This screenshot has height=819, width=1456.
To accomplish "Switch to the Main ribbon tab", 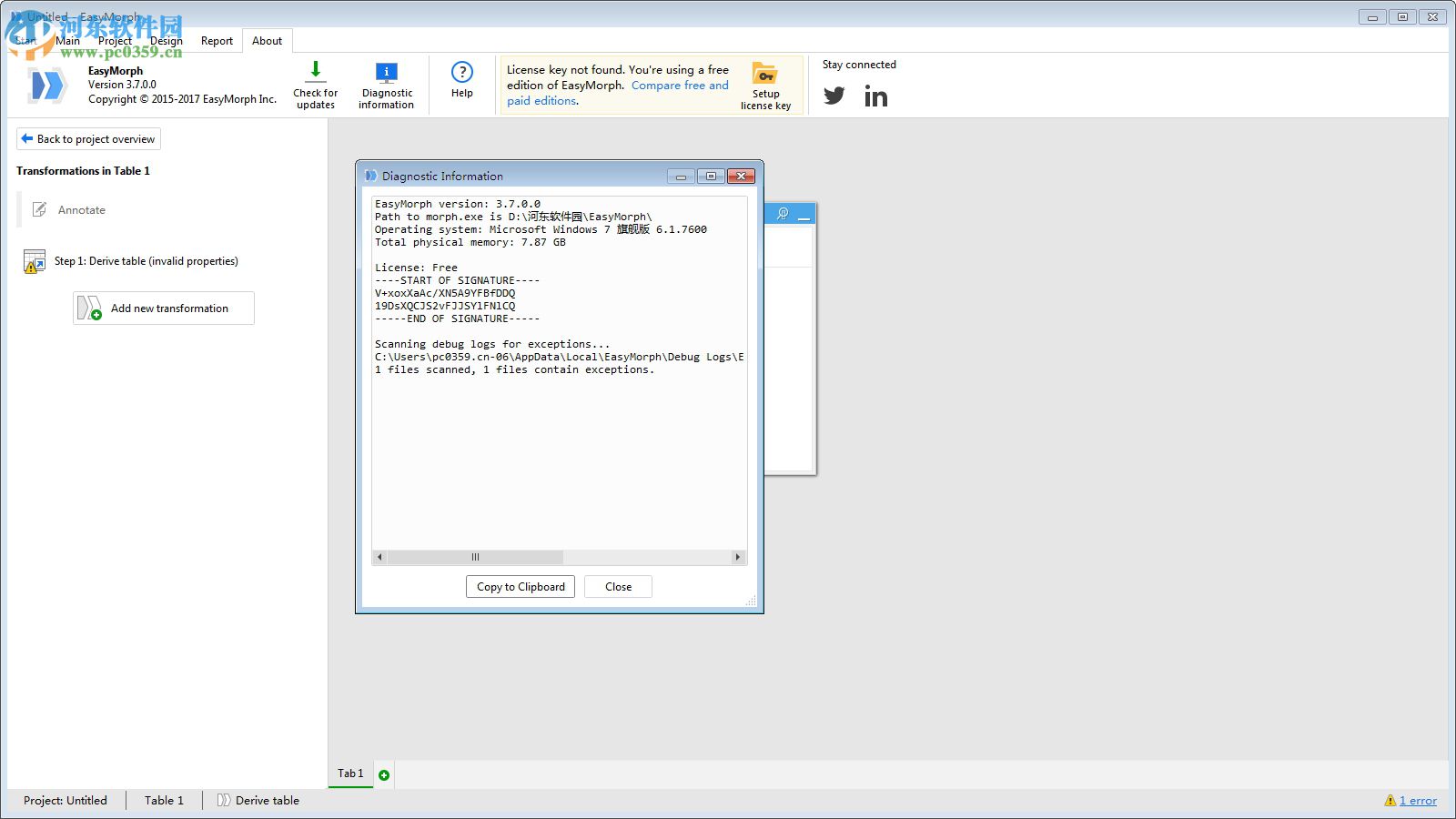I will (x=68, y=41).
